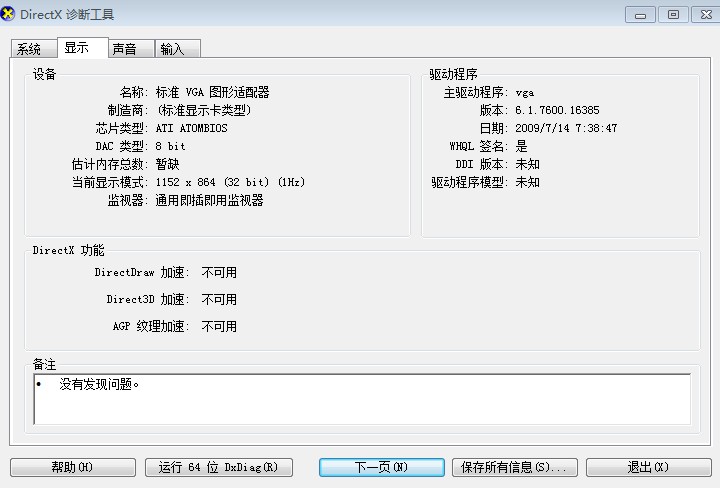Viewport: 720px width, 488px height.
Task: Click 驱动程序模型 value 未知
Action: [x=527, y=182]
